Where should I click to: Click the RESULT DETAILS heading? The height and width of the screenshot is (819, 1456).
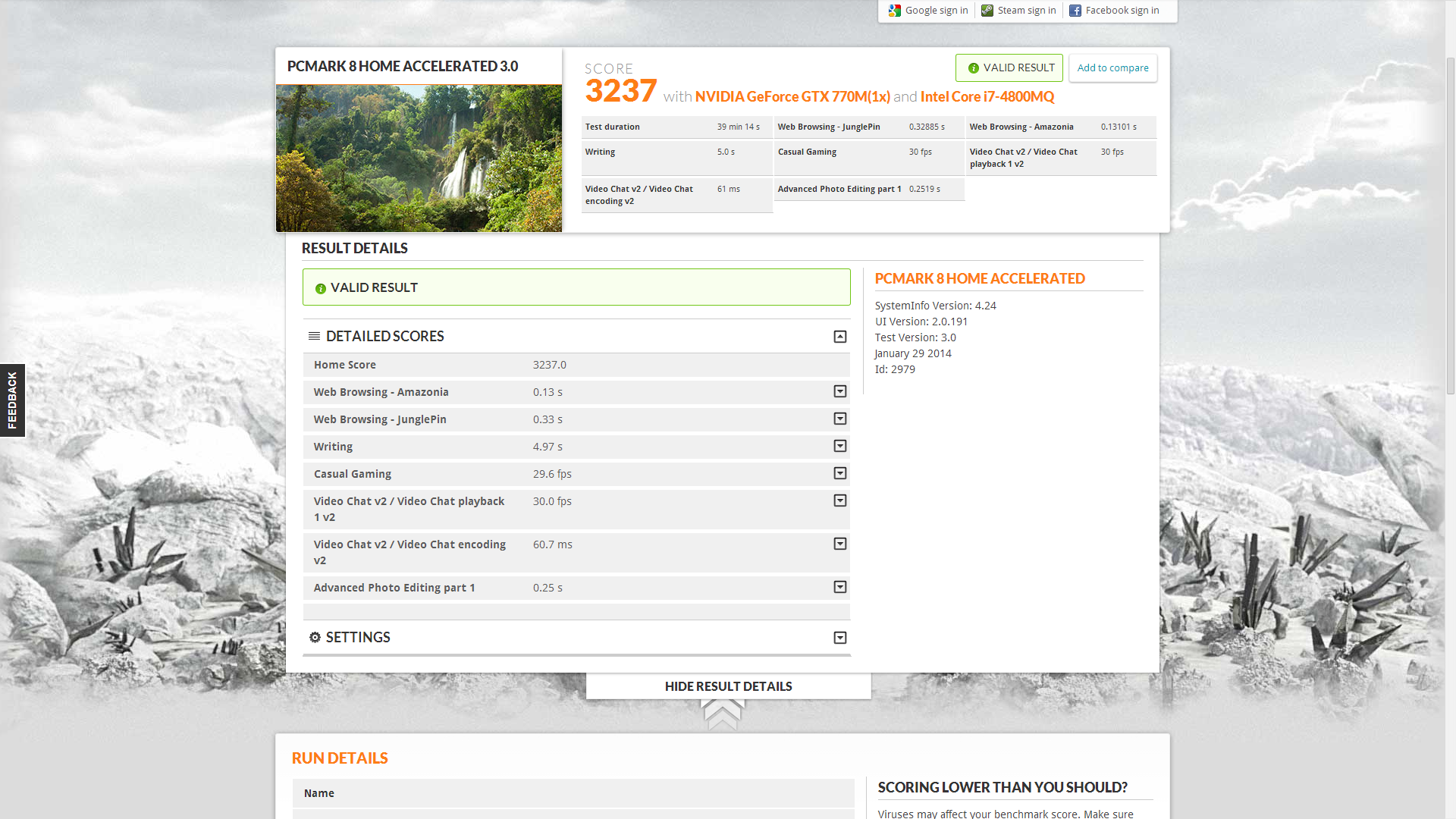click(x=354, y=249)
